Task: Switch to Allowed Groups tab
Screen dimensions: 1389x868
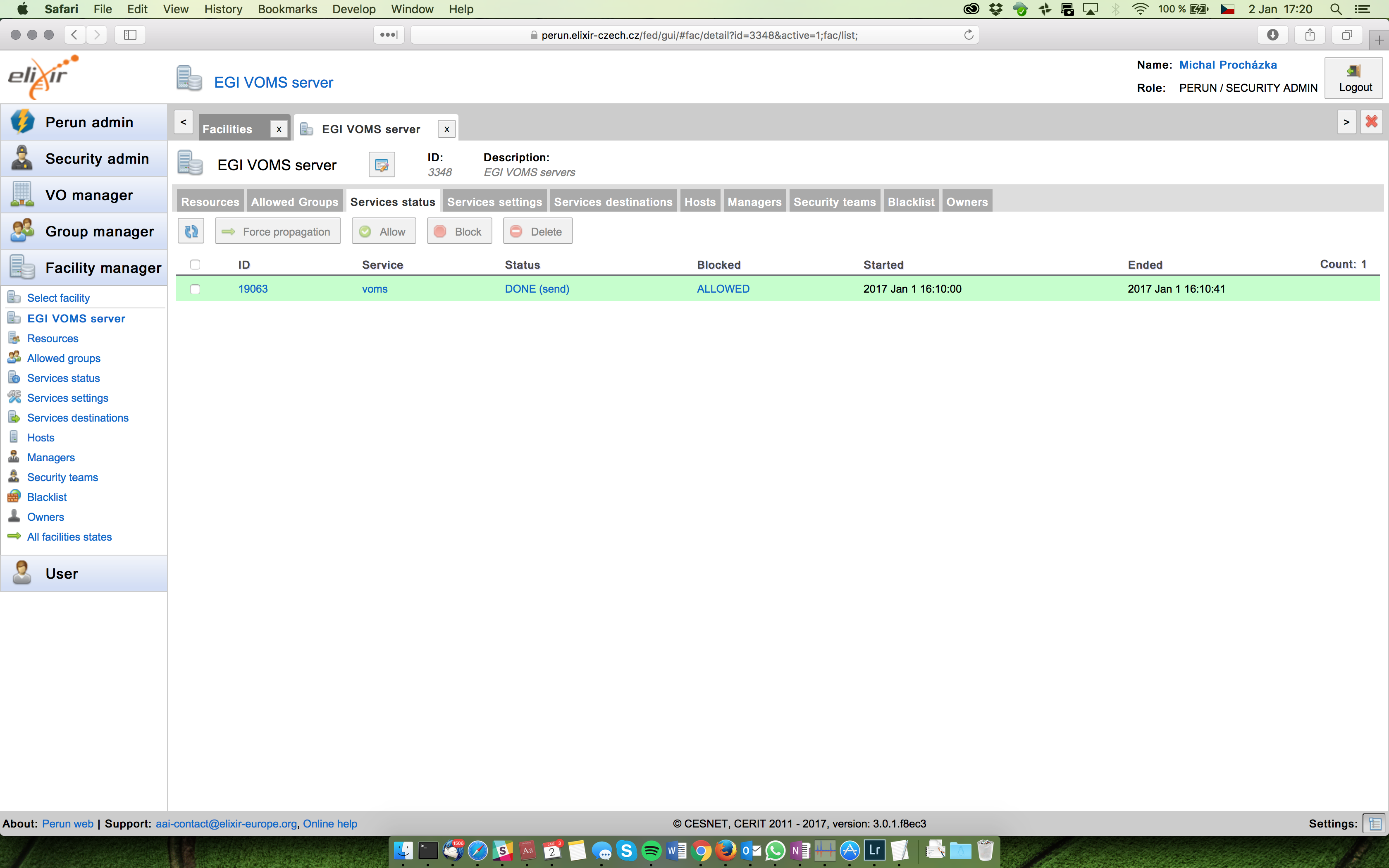Action: tap(294, 202)
